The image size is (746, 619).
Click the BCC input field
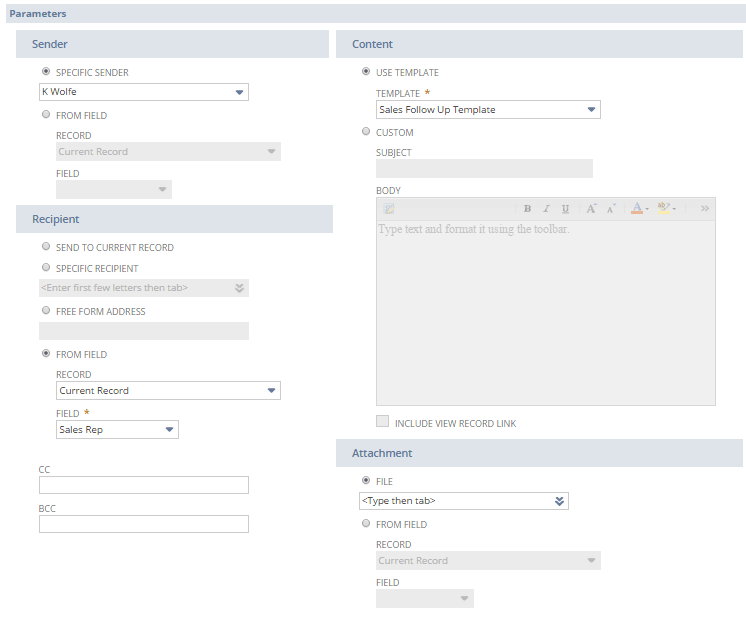coord(143,524)
